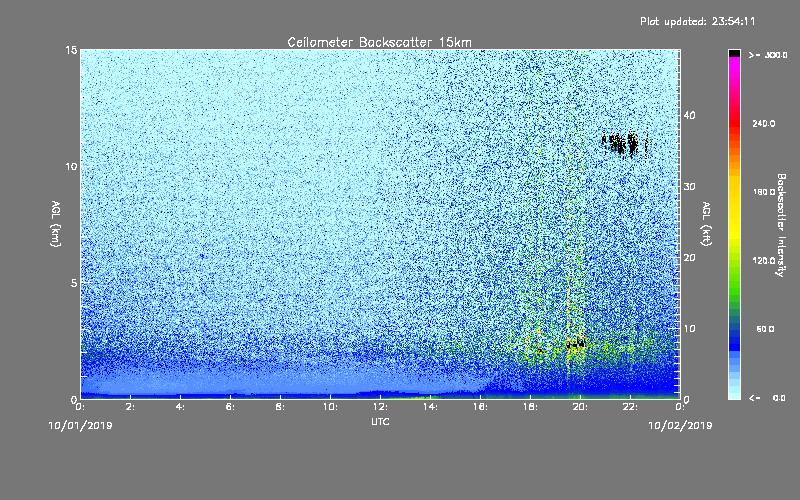Click the green region of the colorbar near 120.0
800x500 pixels.
[x=734, y=261]
